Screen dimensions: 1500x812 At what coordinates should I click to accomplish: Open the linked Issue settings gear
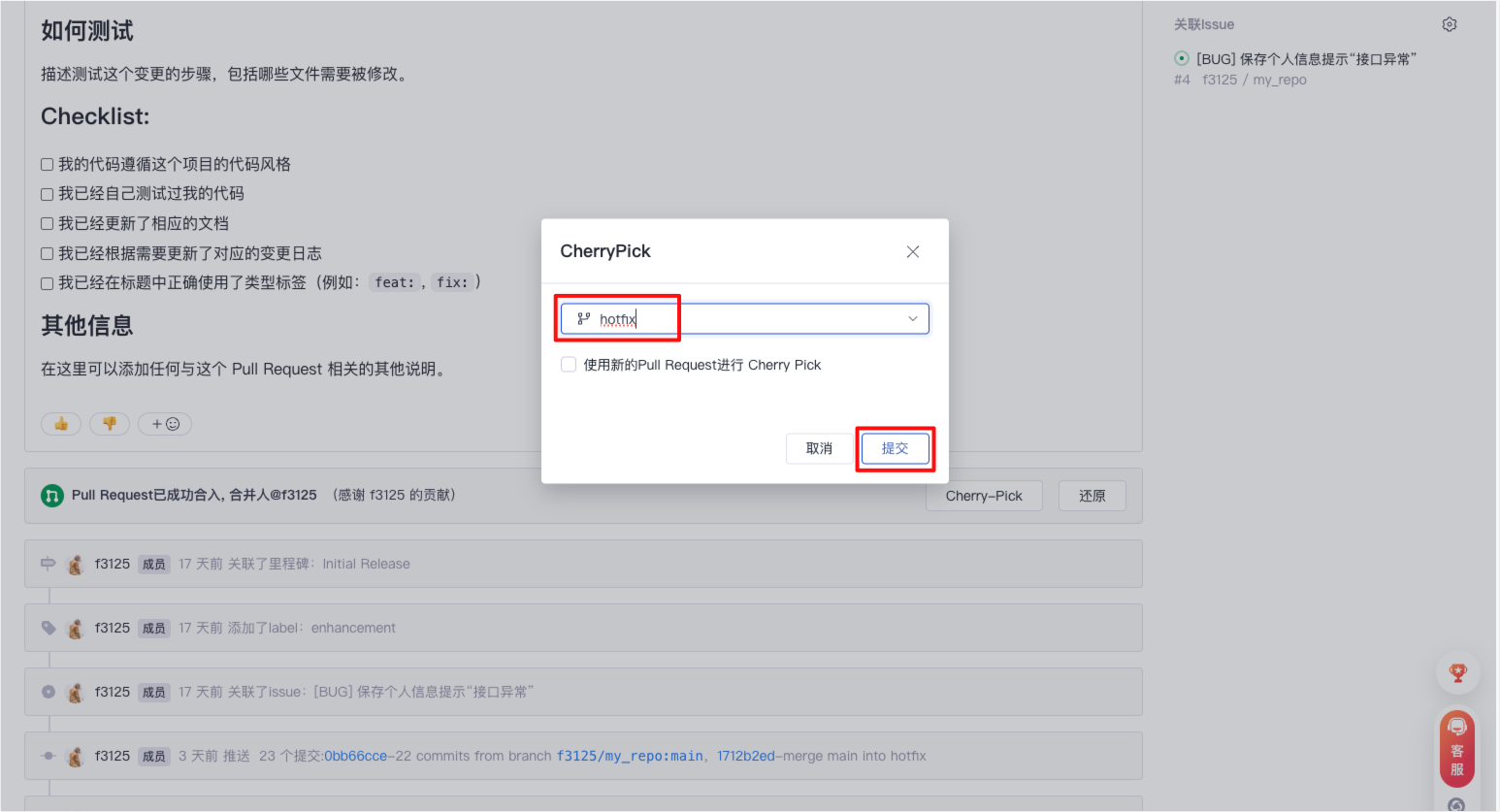pos(1449,24)
